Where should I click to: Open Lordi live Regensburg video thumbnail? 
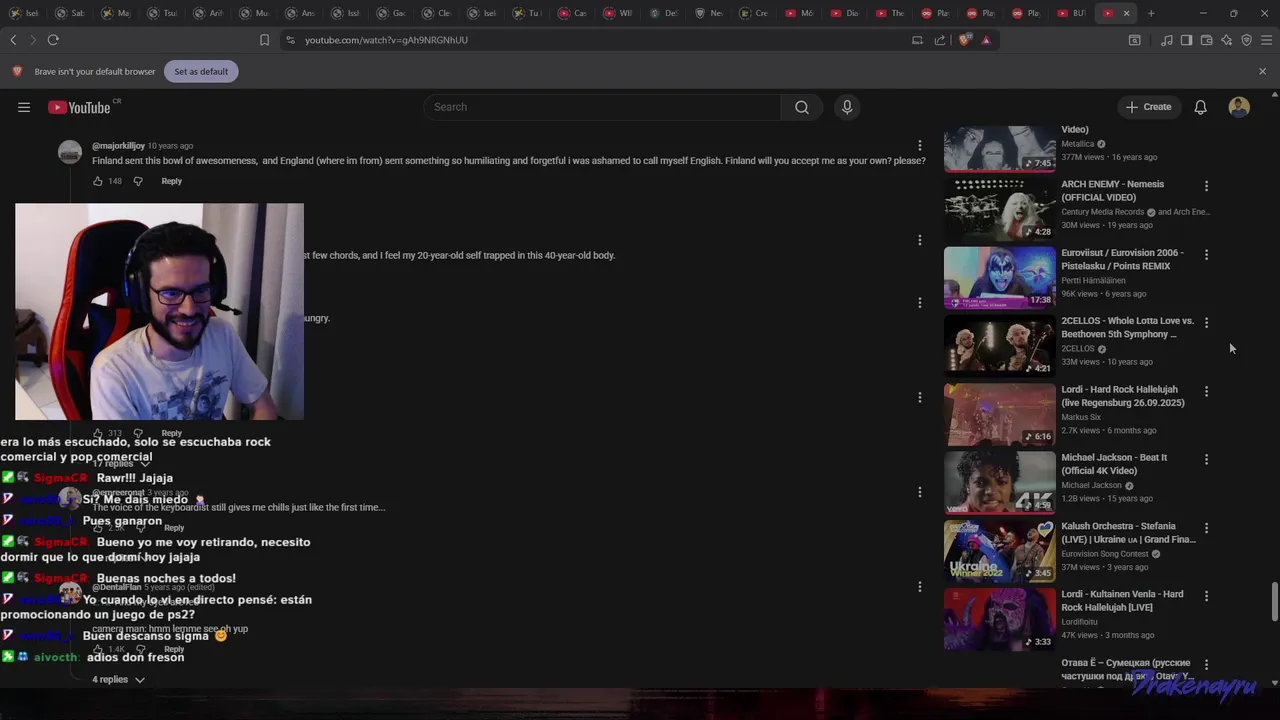point(999,415)
